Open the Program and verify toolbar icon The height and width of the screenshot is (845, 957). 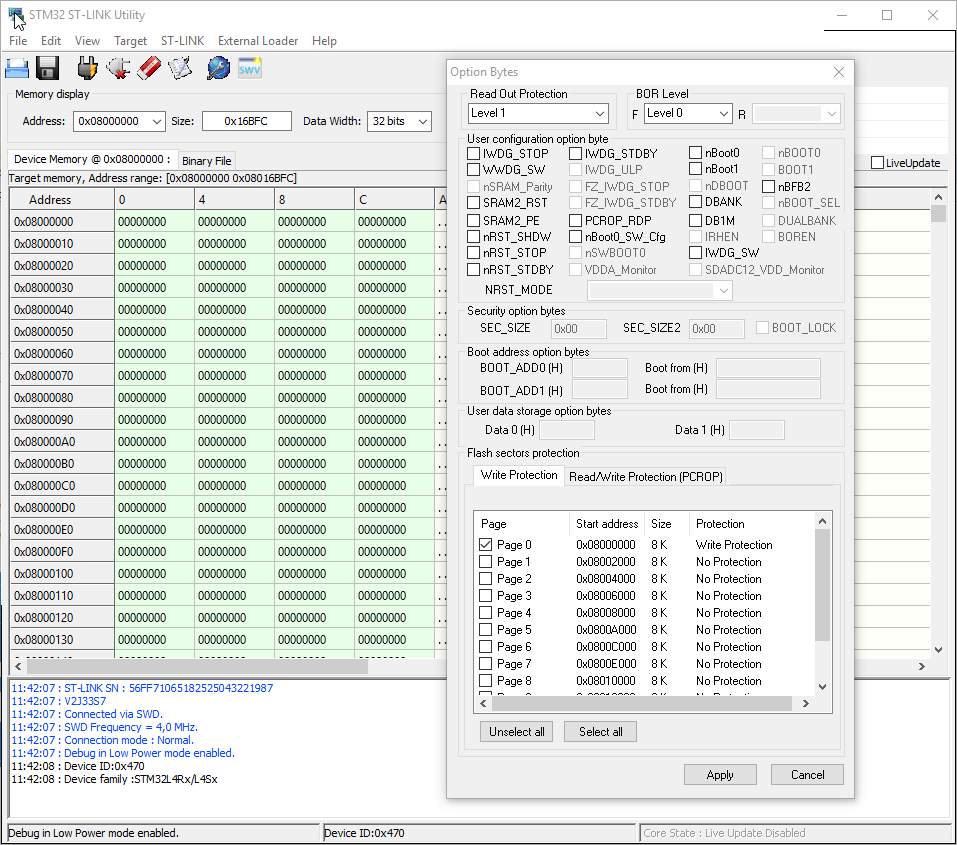point(180,68)
